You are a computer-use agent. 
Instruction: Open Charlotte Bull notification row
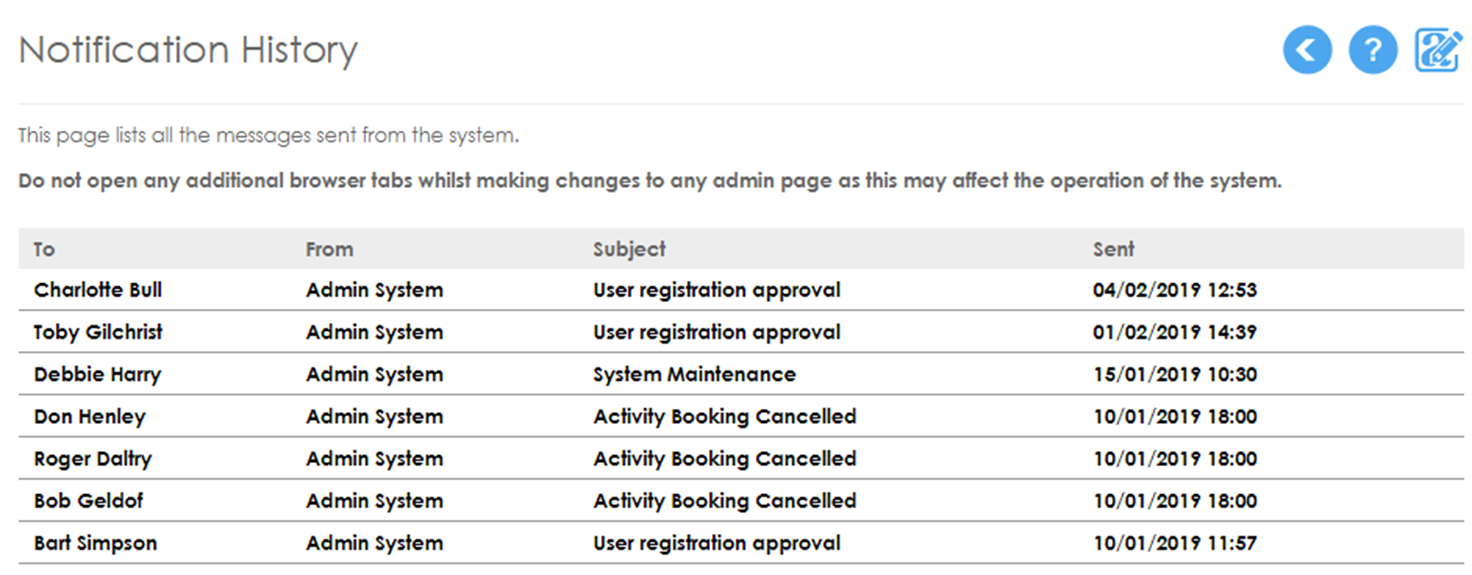[741, 290]
